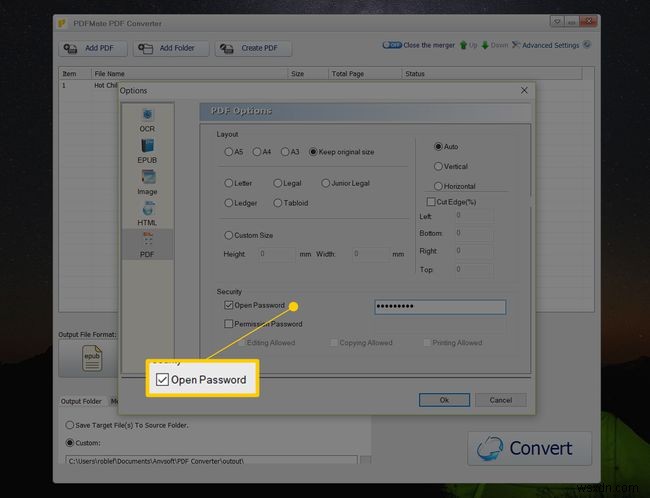Image resolution: width=650 pixels, height=498 pixels.
Task: Select the Vertical orientation radio button
Action: click(438, 166)
